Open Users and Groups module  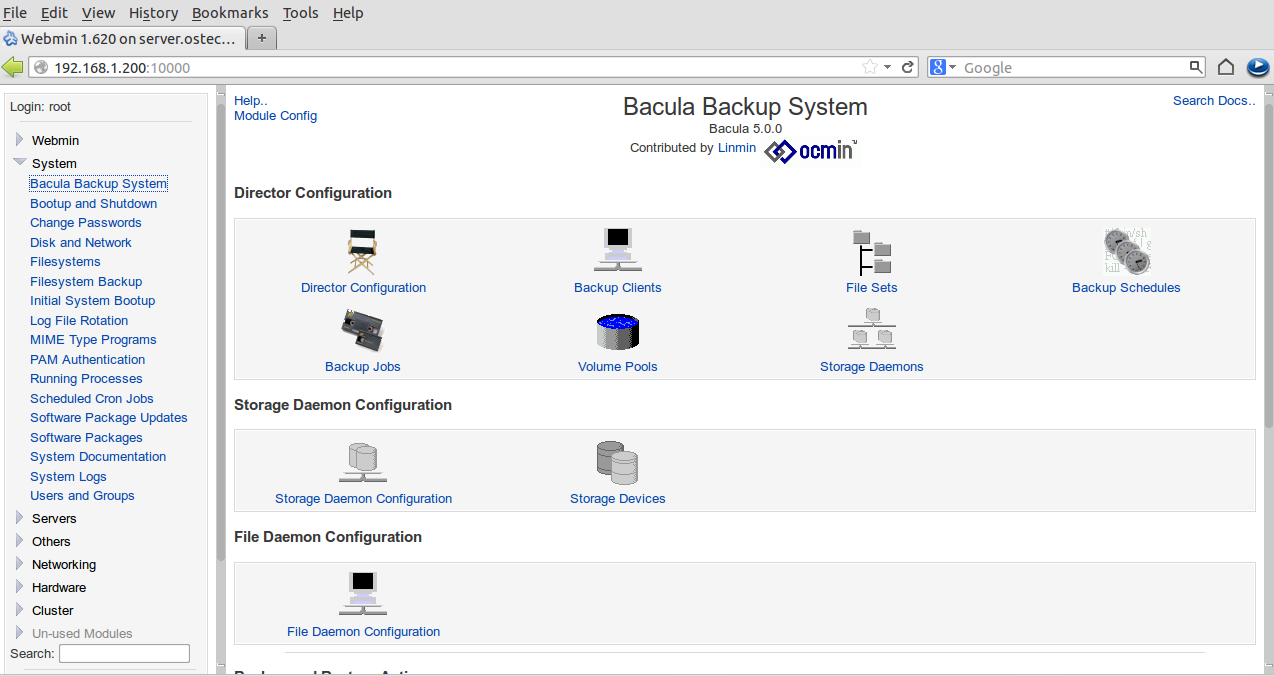coord(82,496)
